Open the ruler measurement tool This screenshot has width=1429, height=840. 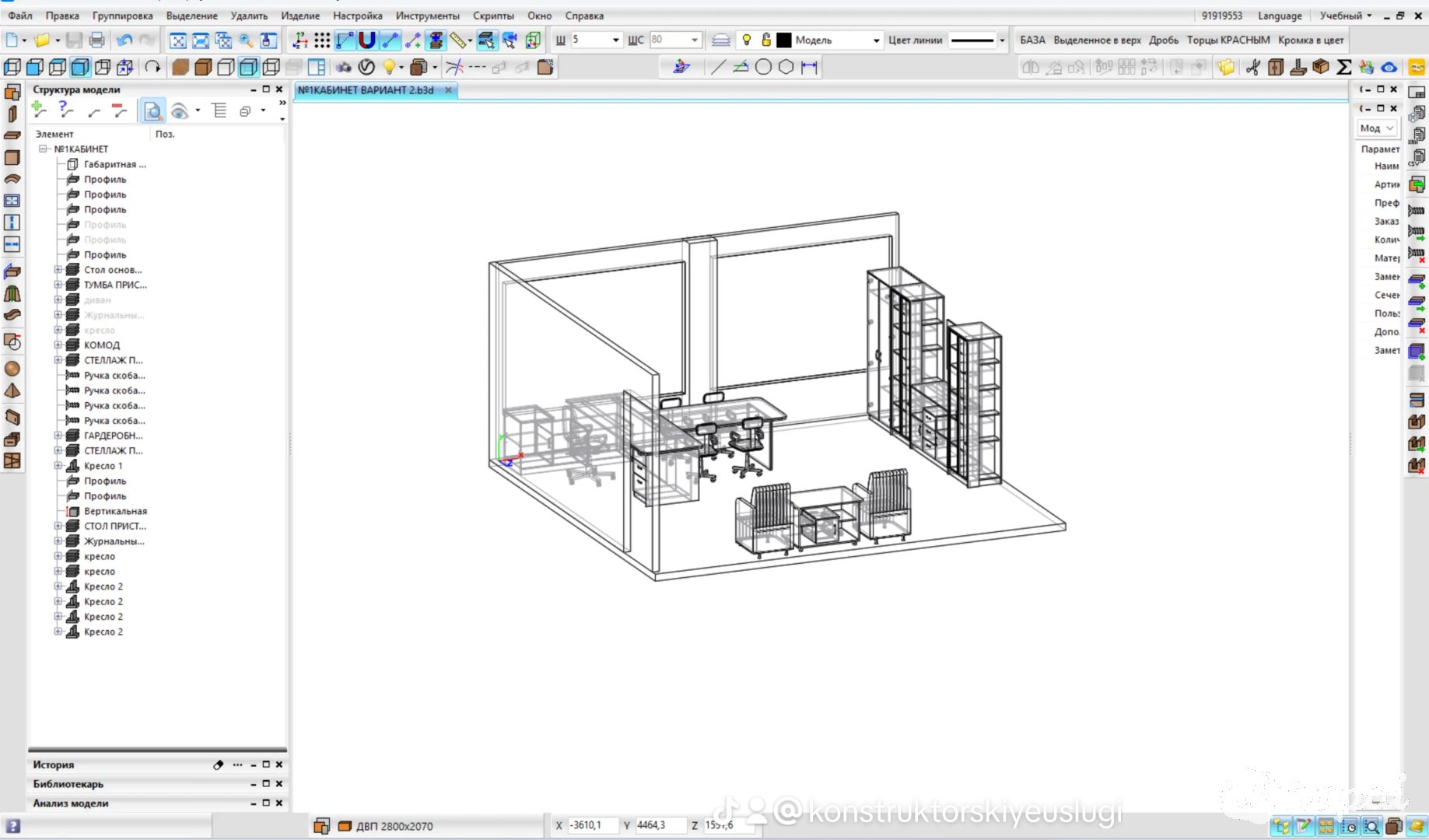pos(459,40)
